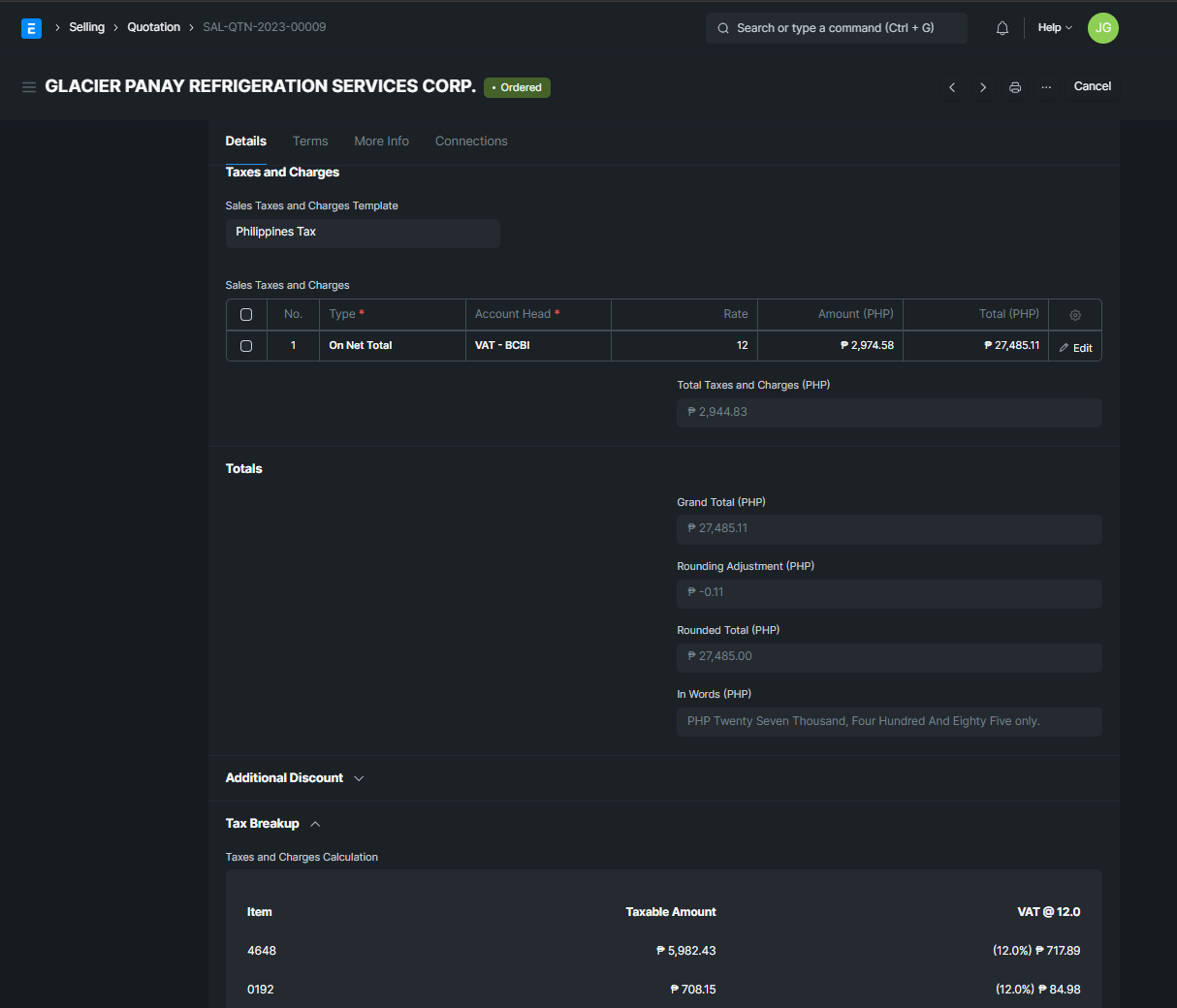Click the Total (PHP) column header
This screenshot has width=1177, height=1008.
click(x=975, y=315)
